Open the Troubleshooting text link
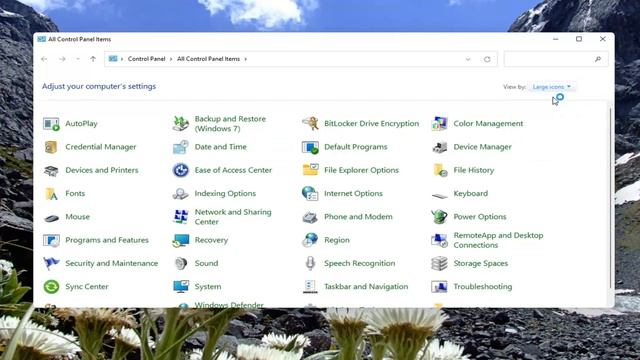The height and width of the screenshot is (360, 640). pyautogui.click(x=483, y=287)
